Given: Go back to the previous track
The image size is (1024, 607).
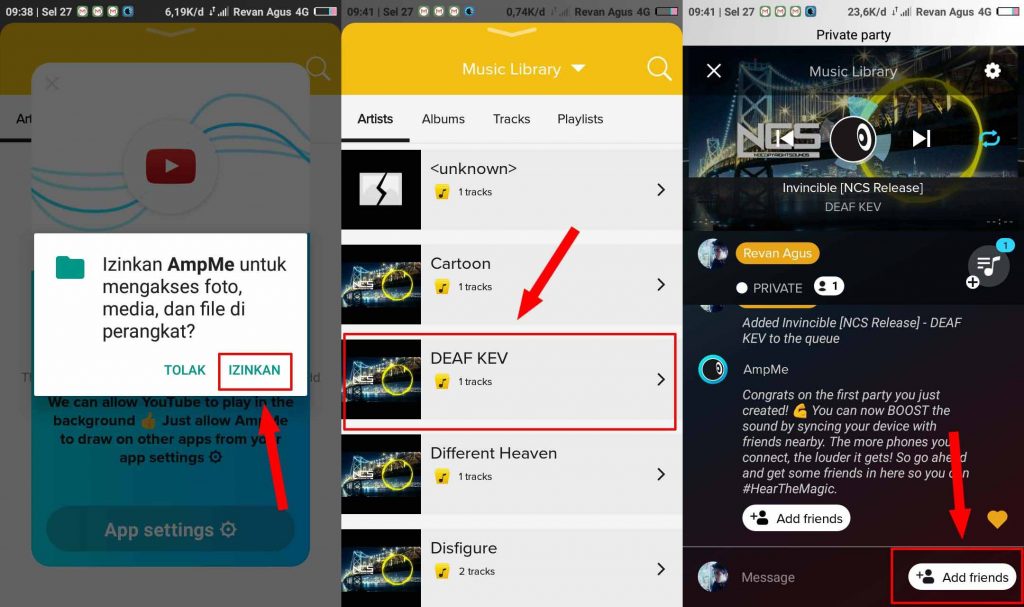Looking at the screenshot, I should [786, 139].
